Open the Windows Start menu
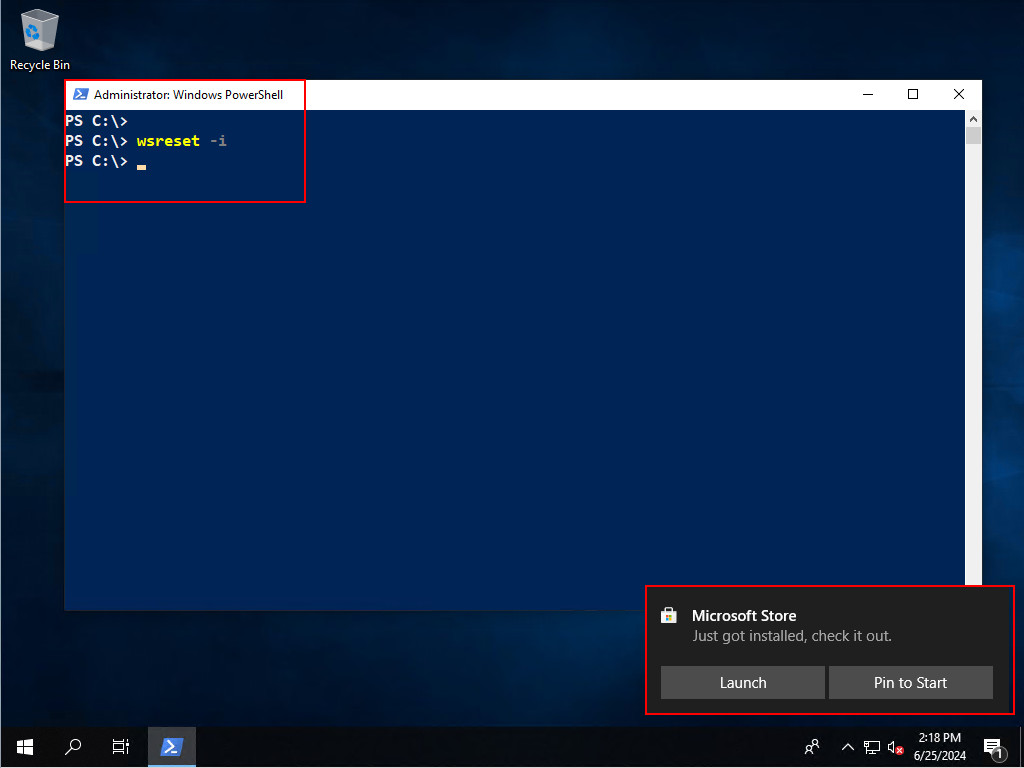 [x=25, y=746]
